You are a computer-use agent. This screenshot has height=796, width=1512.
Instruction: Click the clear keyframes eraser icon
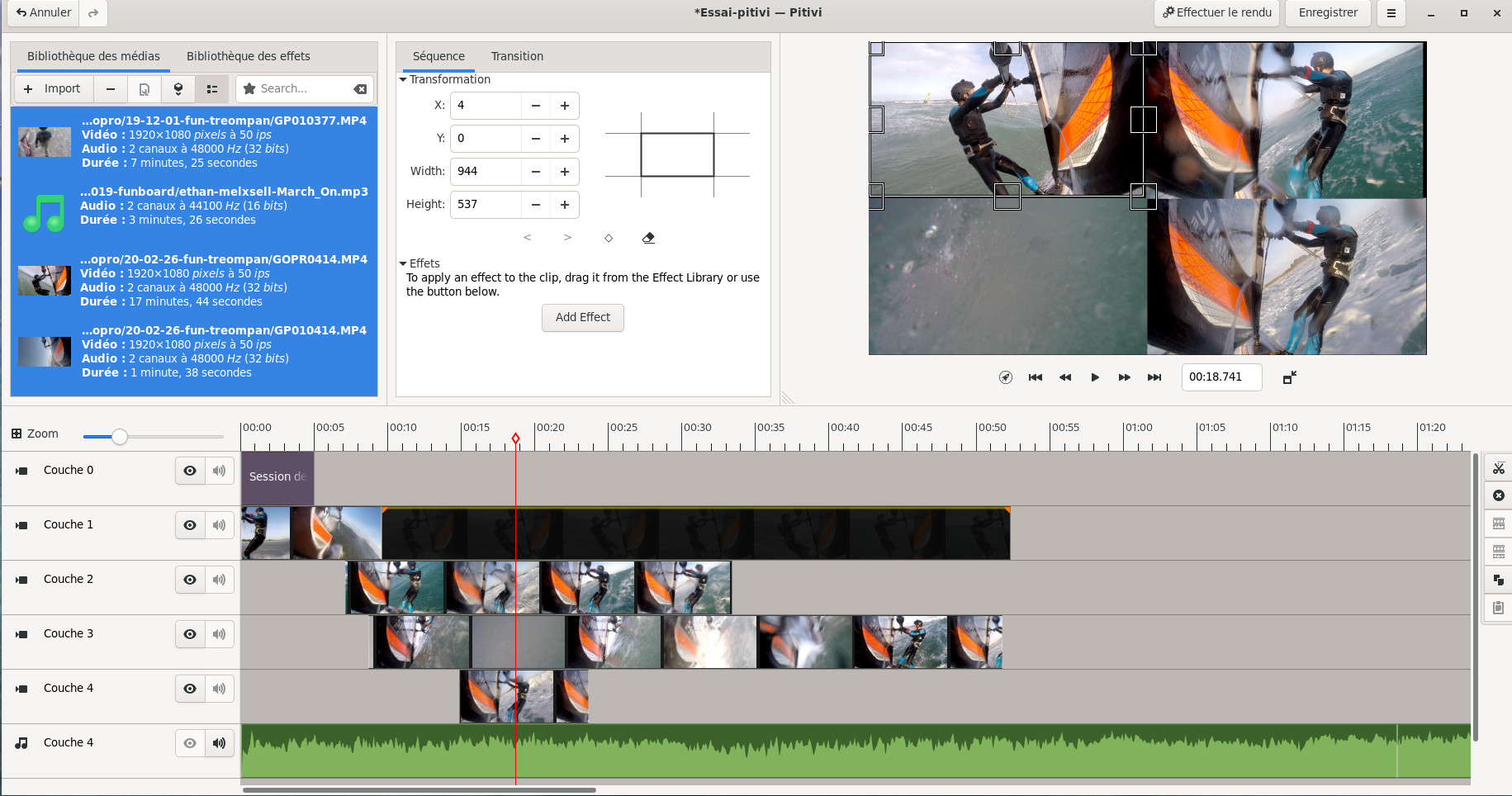tap(648, 238)
